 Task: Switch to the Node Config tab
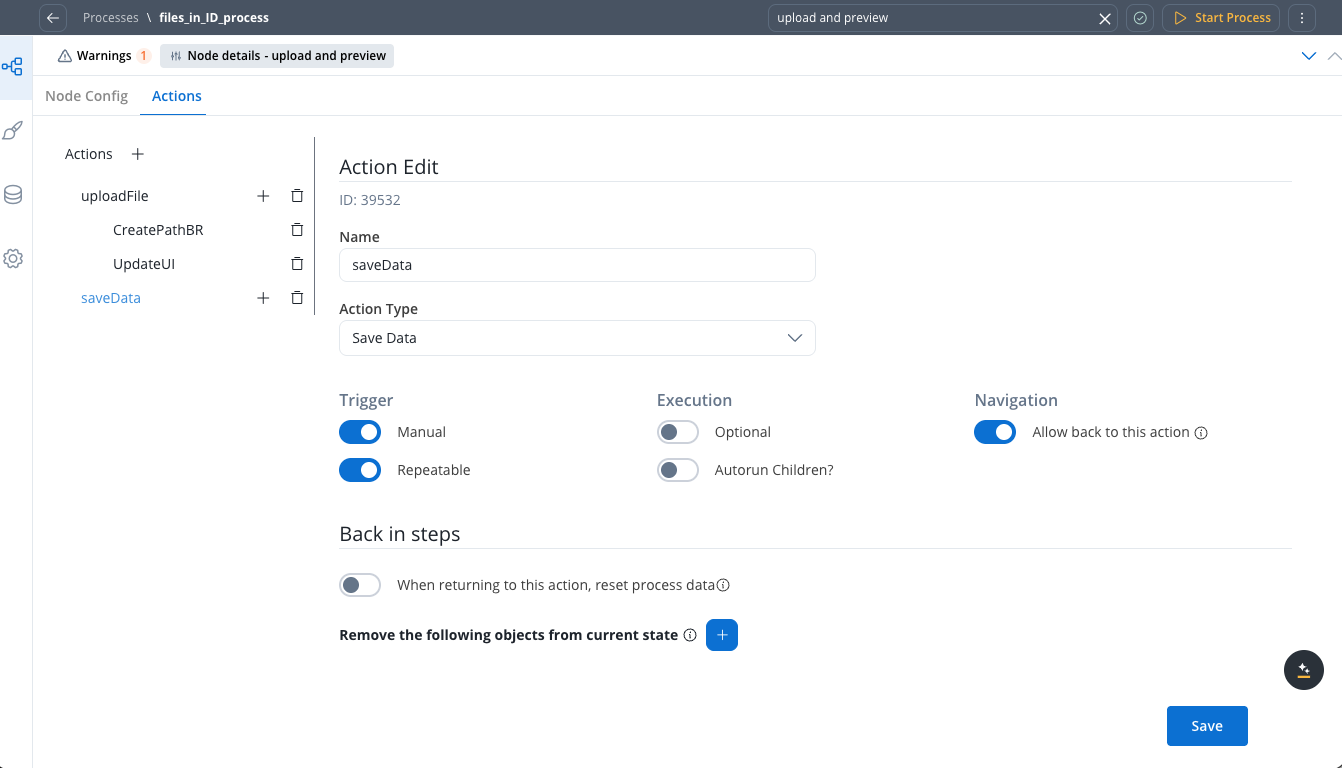87,96
